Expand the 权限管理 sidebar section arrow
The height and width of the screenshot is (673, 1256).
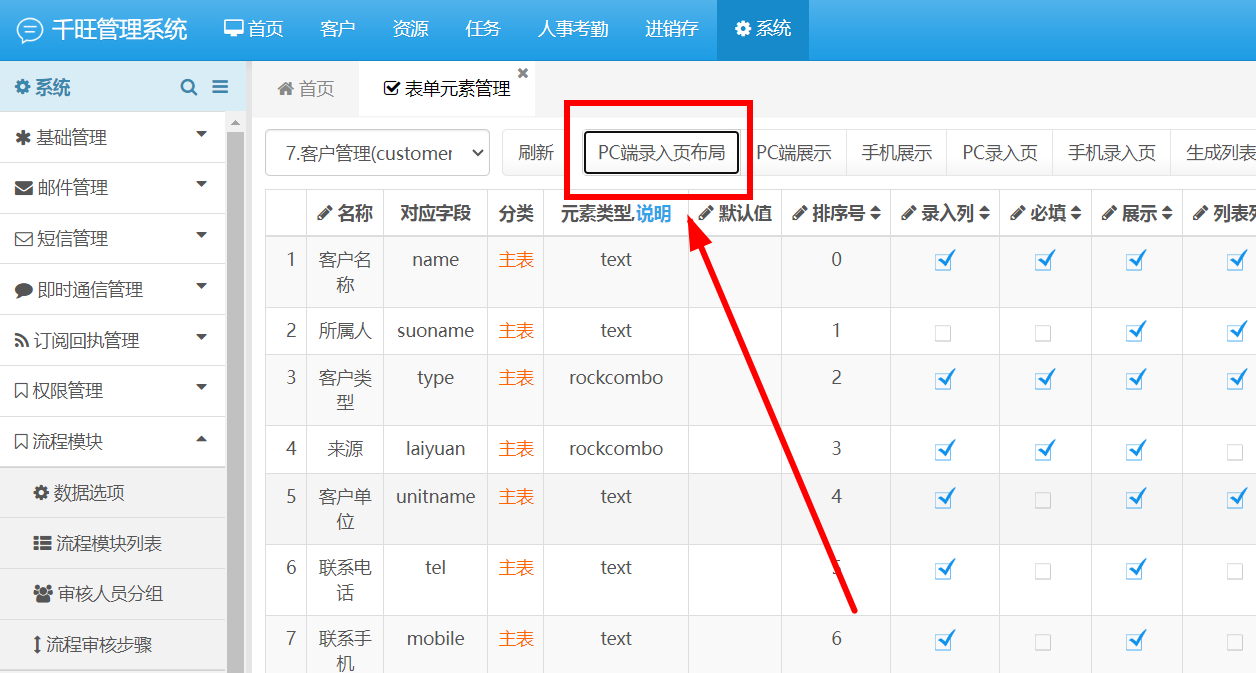point(201,387)
